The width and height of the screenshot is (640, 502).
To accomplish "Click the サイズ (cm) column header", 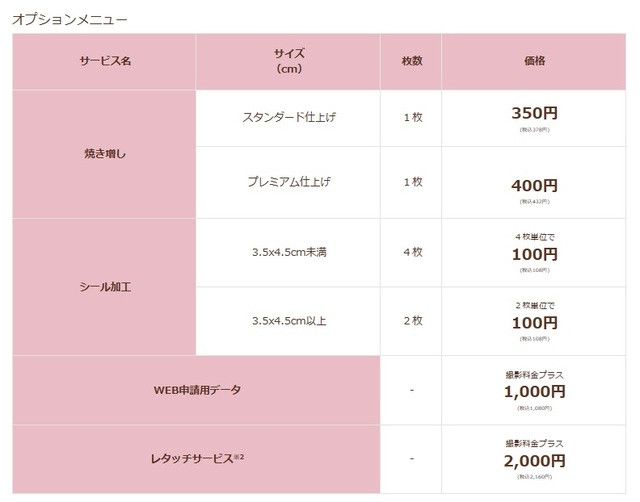I will 288,61.
